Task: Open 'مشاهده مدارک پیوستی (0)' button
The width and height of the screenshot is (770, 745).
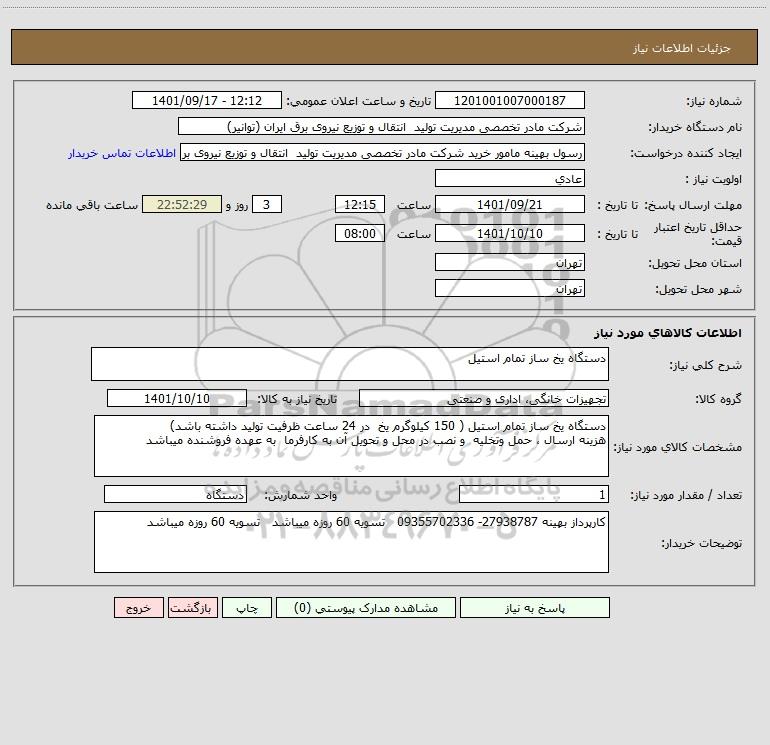Action: (366, 607)
